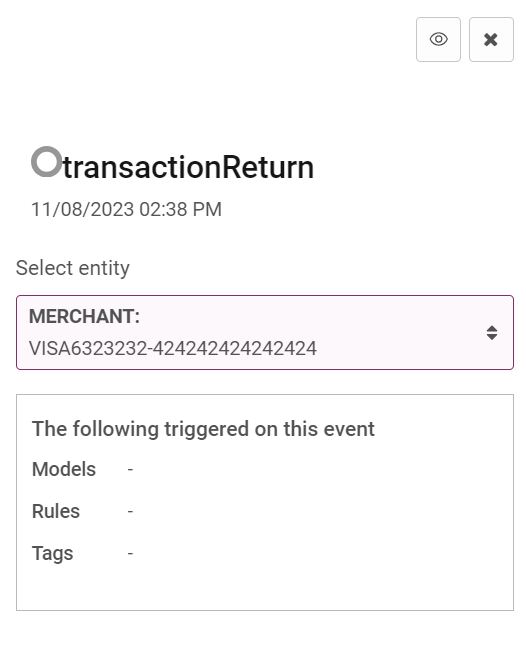Viewport: 526px width, 654px height.
Task: Click the X symbol in top-right button
Action: (x=491, y=40)
